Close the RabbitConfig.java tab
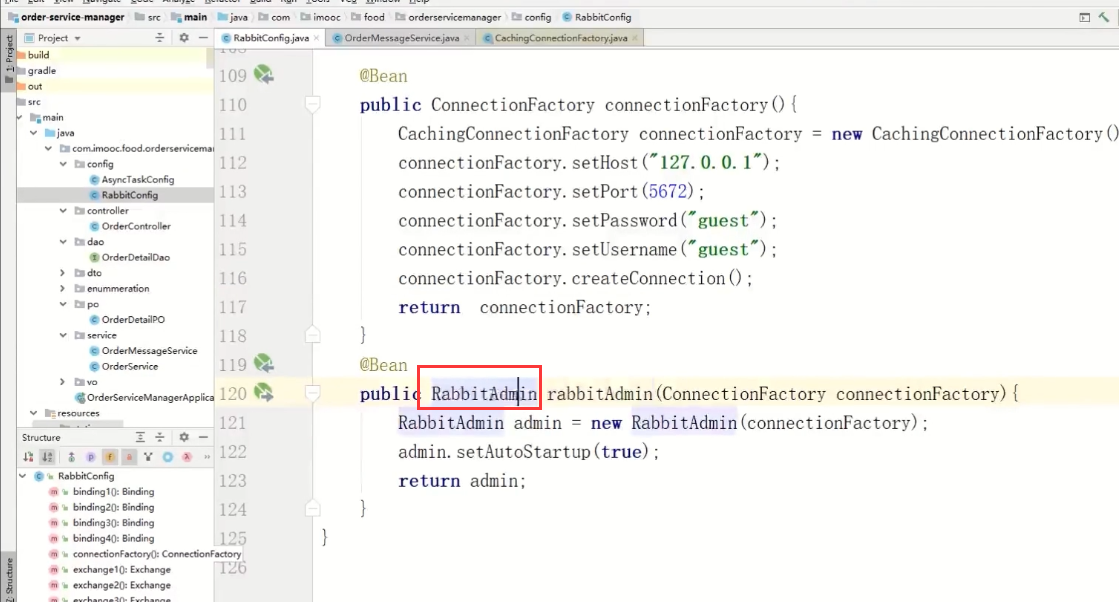 click(x=316, y=39)
